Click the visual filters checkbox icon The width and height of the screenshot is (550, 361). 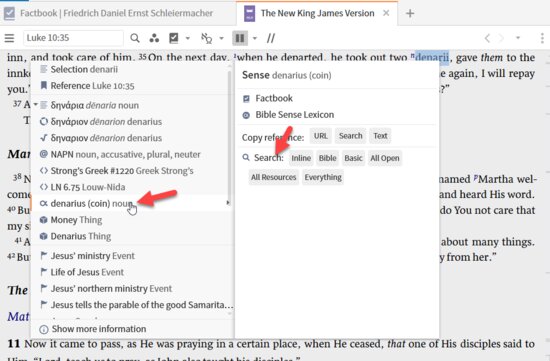point(174,38)
